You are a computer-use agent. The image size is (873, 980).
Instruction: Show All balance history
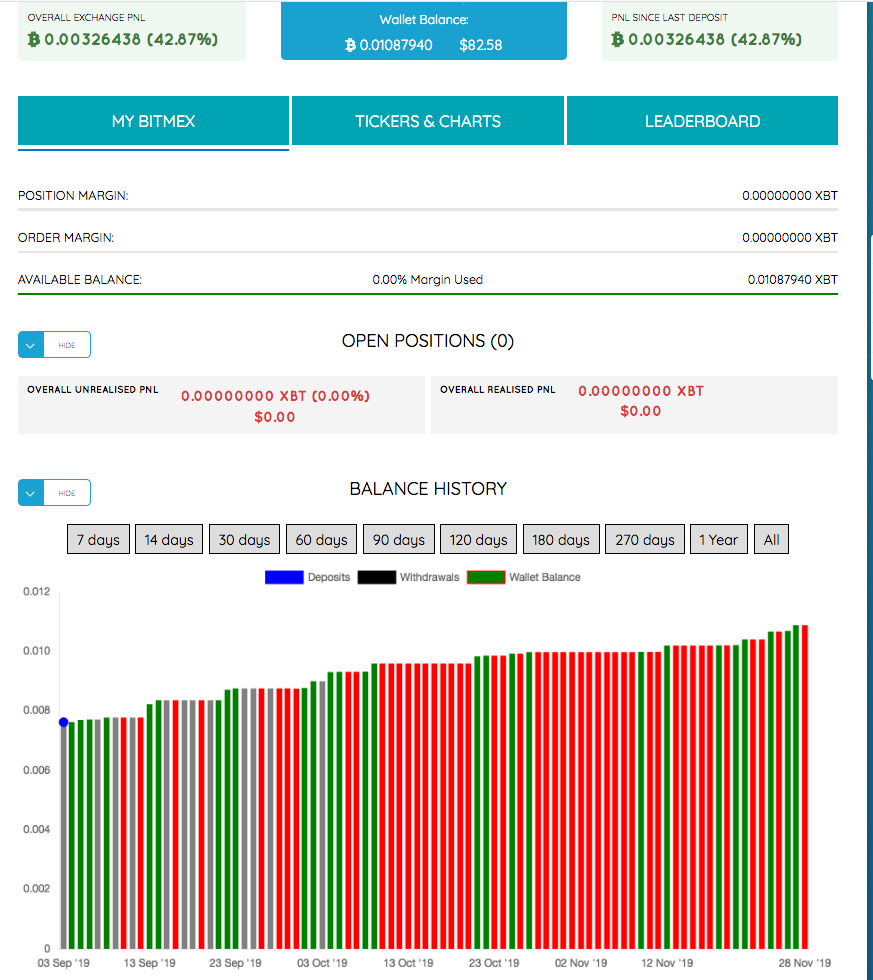pos(771,539)
